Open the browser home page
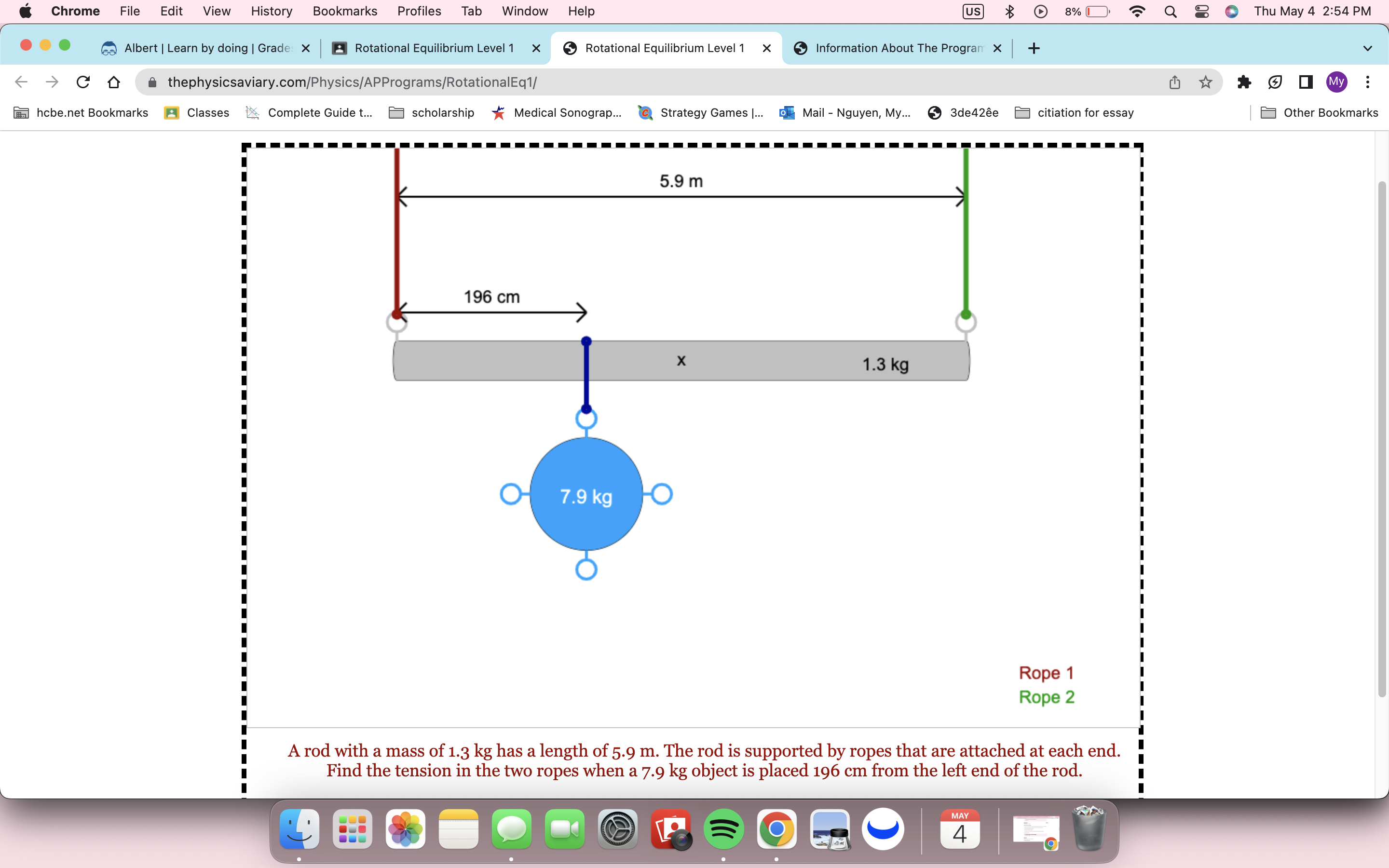 coord(114,81)
